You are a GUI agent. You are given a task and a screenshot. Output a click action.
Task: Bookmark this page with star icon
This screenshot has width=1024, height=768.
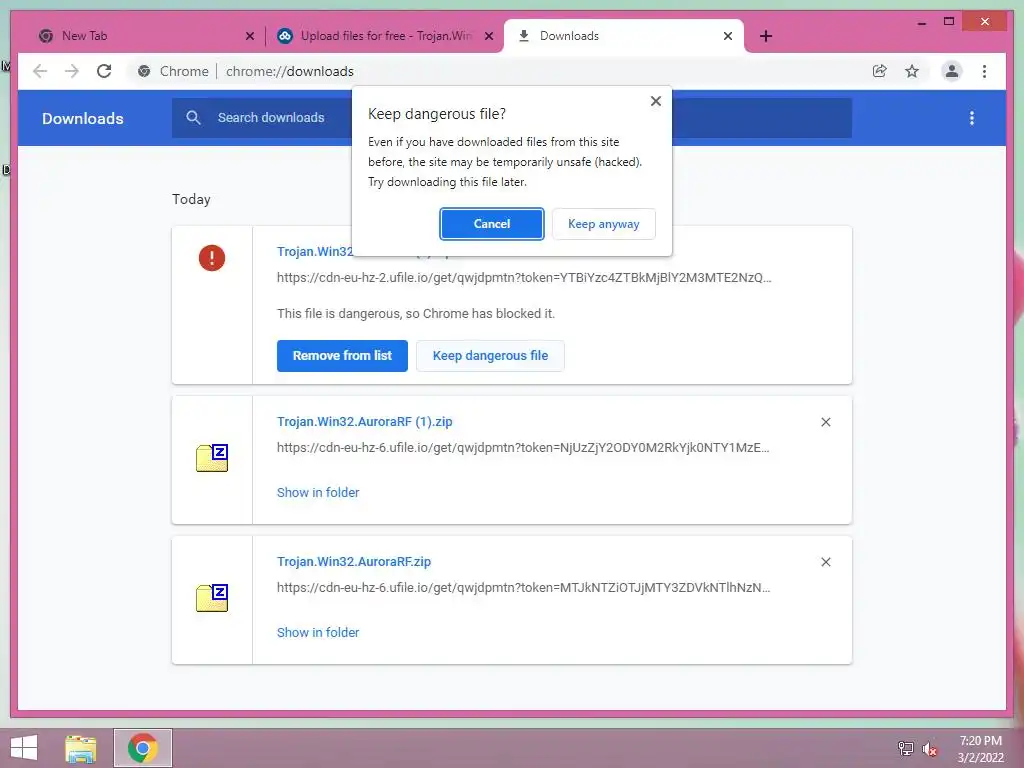point(912,71)
